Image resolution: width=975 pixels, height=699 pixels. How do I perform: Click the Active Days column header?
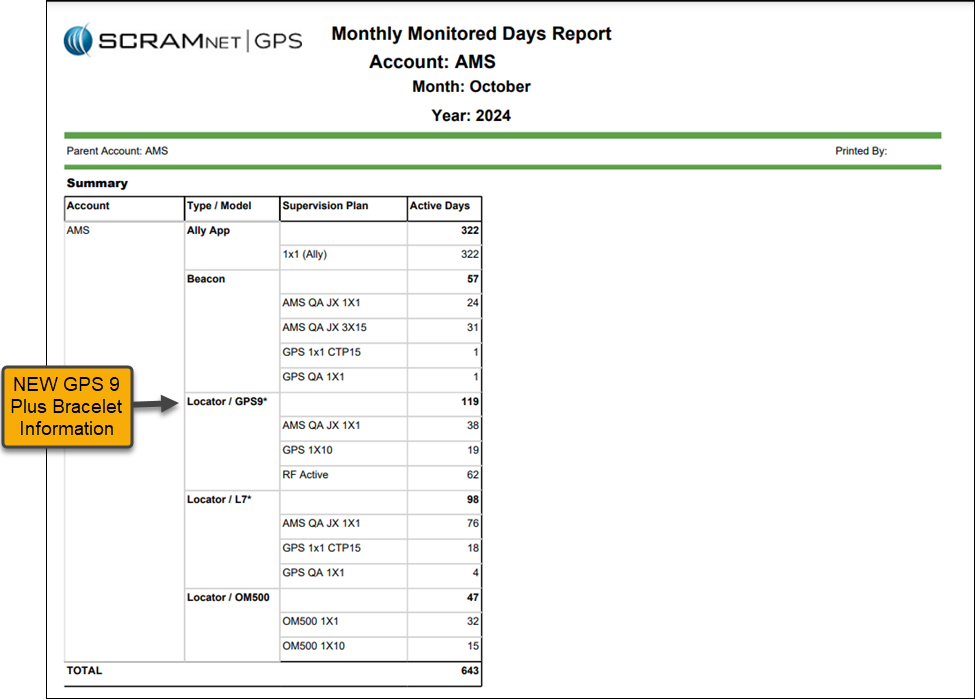[439, 206]
